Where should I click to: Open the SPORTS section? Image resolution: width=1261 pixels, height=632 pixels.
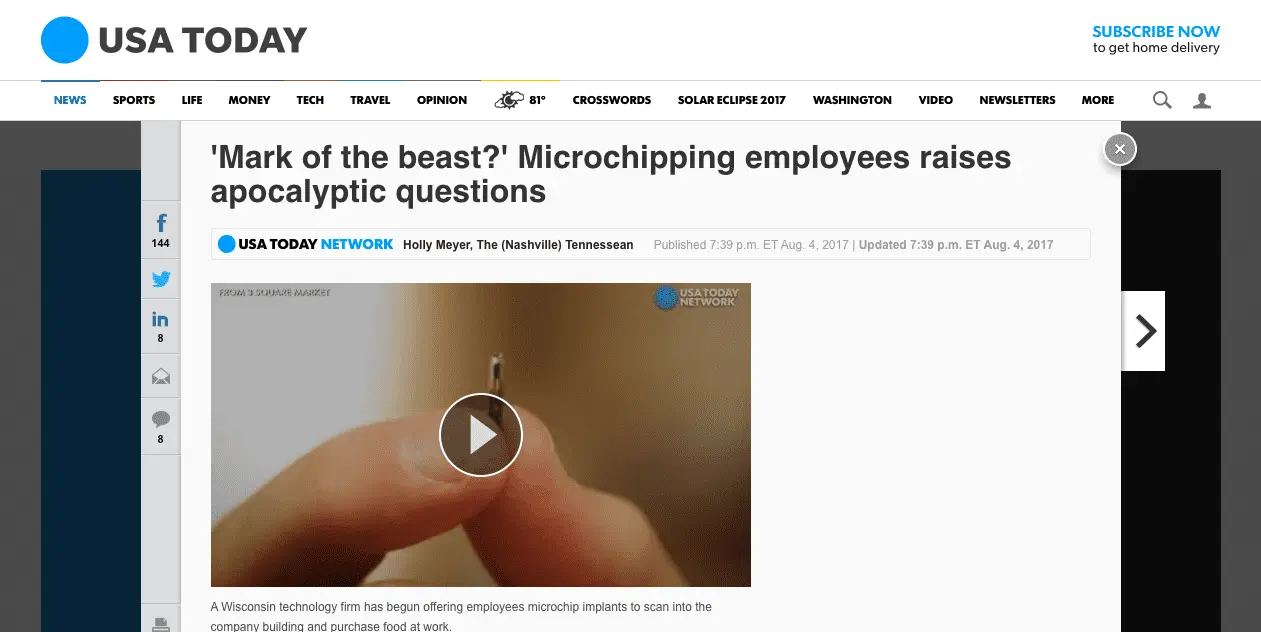[x=134, y=100]
